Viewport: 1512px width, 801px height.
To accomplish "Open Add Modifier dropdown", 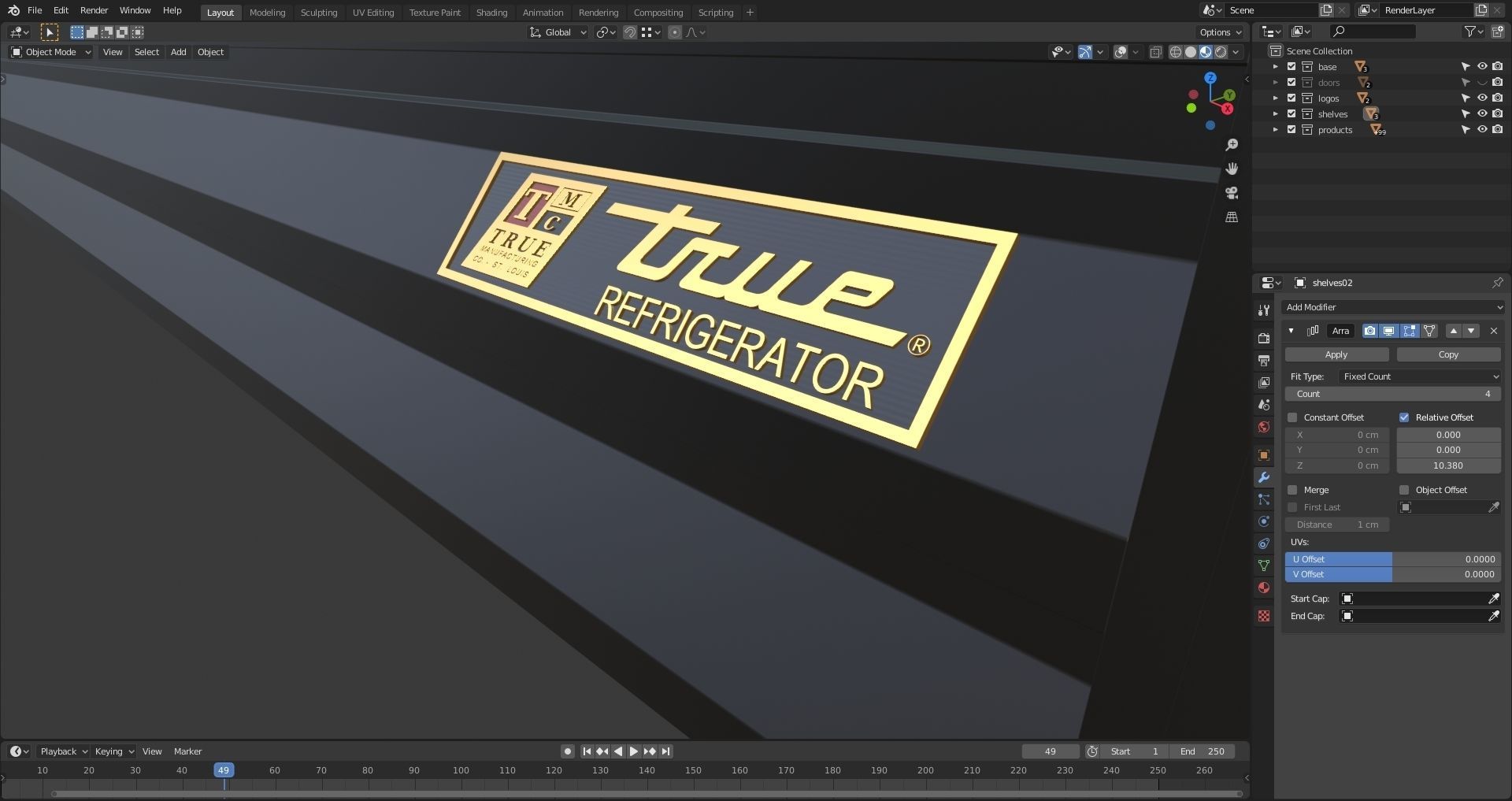I will (x=1393, y=307).
